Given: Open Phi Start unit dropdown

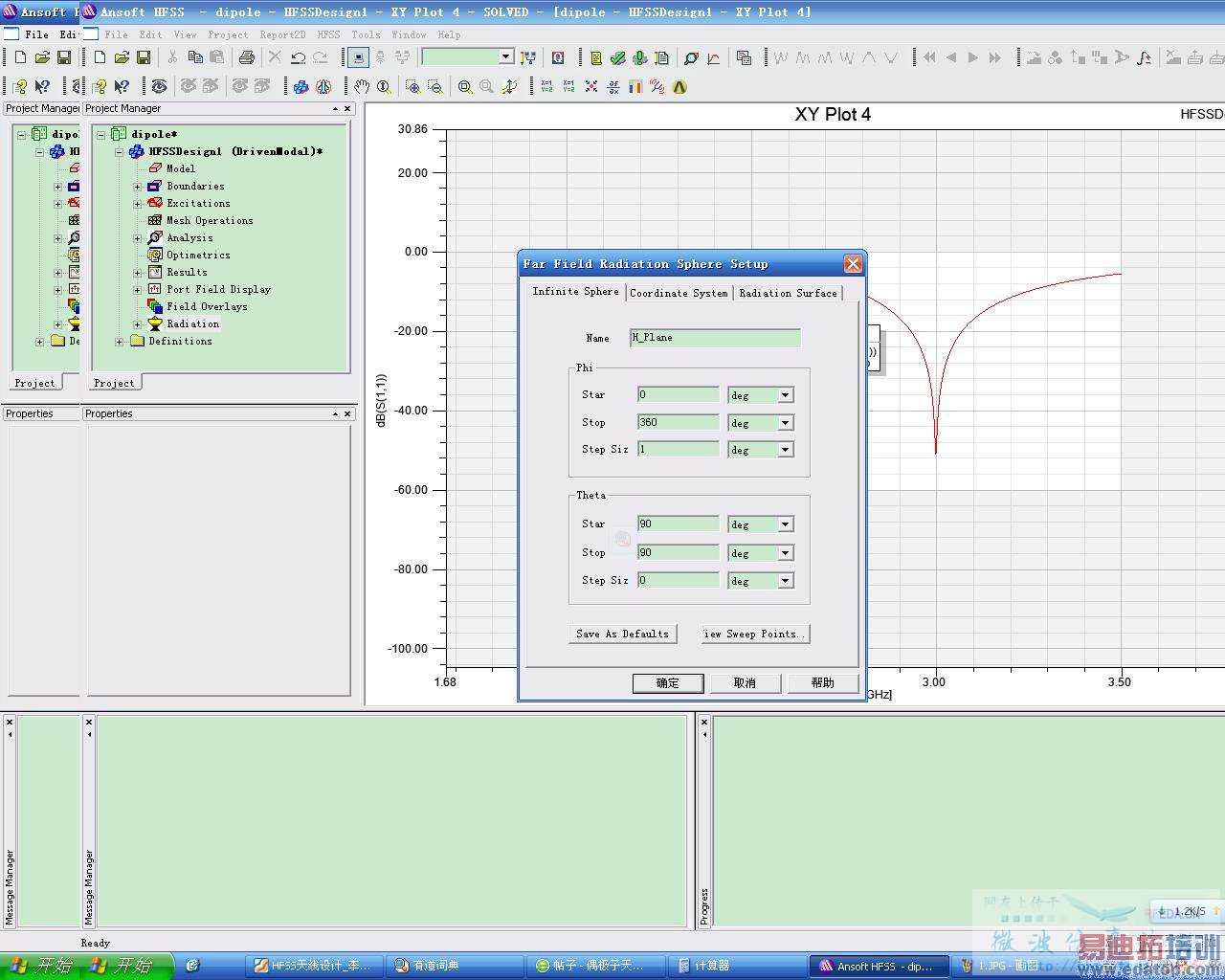Looking at the screenshot, I should click(x=785, y=395).
